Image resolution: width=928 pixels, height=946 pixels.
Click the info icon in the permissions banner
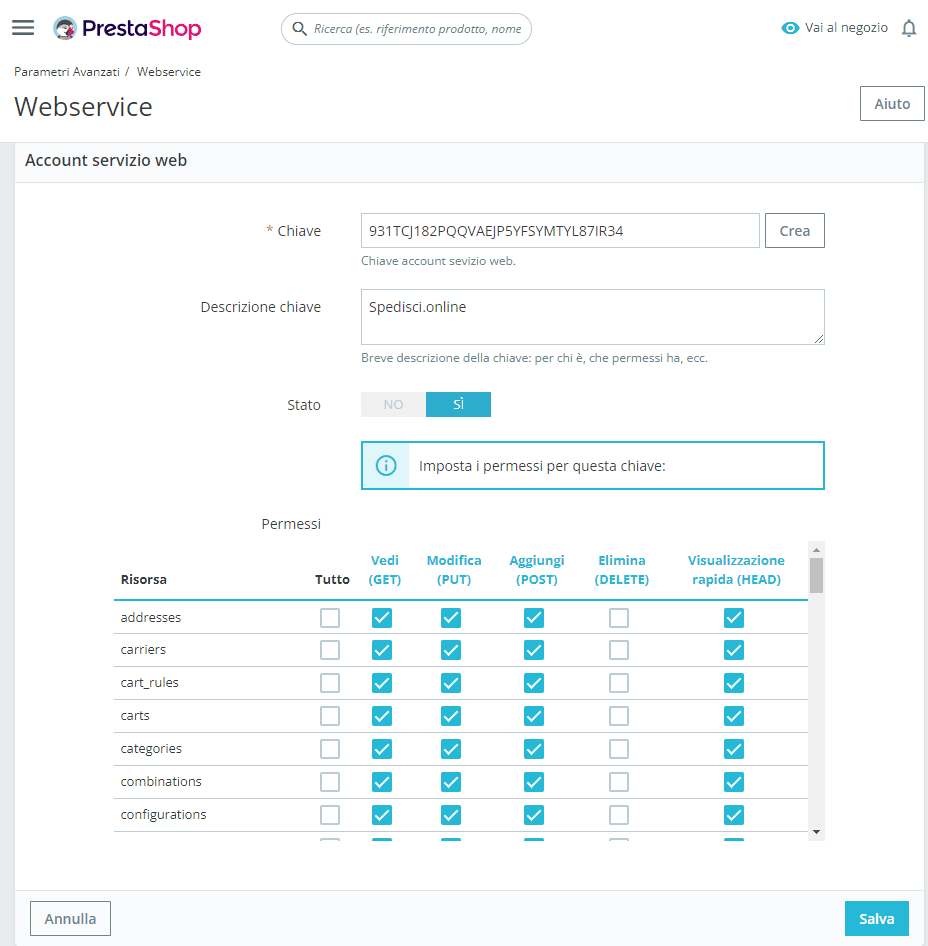386,465
